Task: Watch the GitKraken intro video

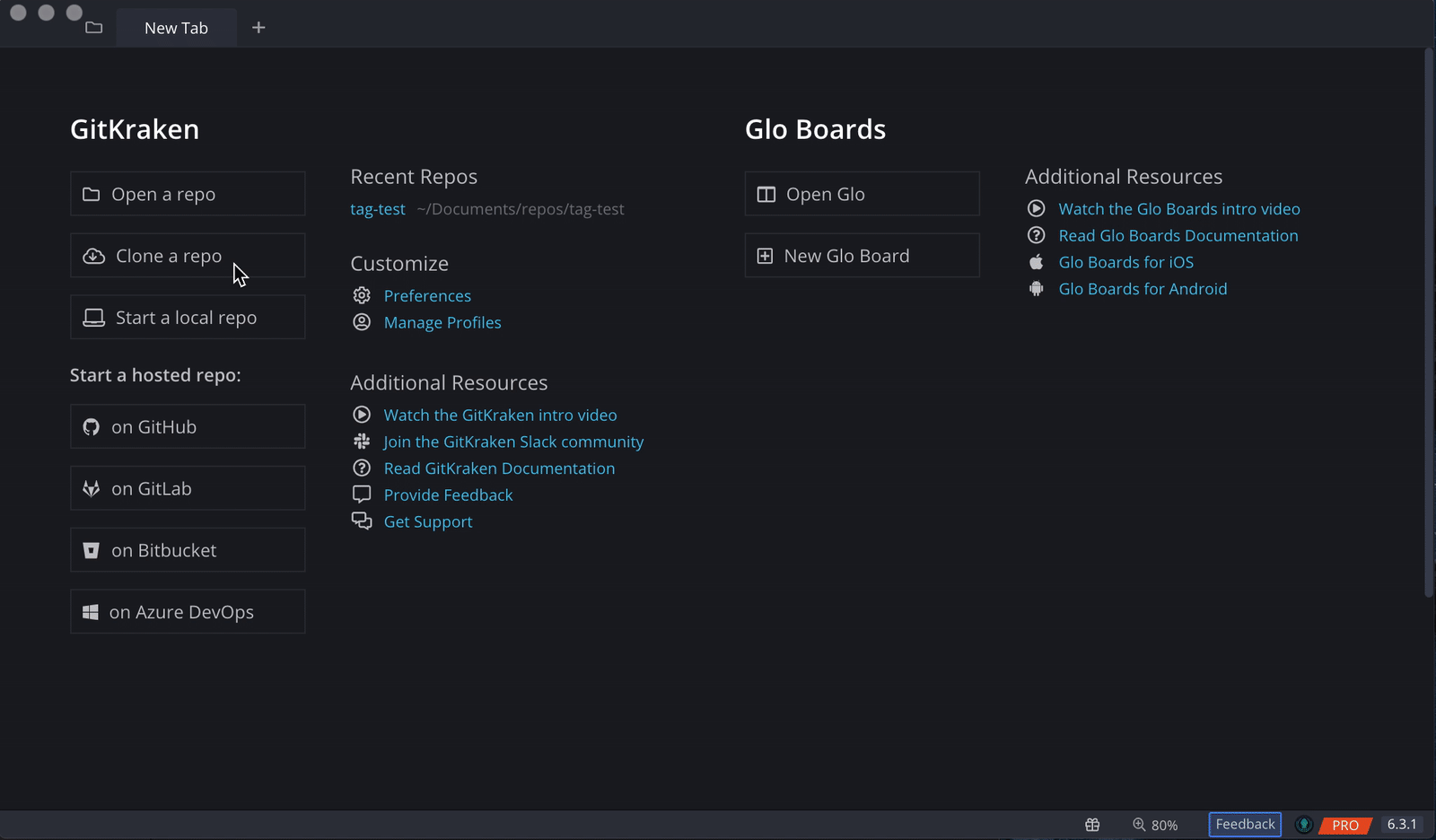Action: point(500,416)
